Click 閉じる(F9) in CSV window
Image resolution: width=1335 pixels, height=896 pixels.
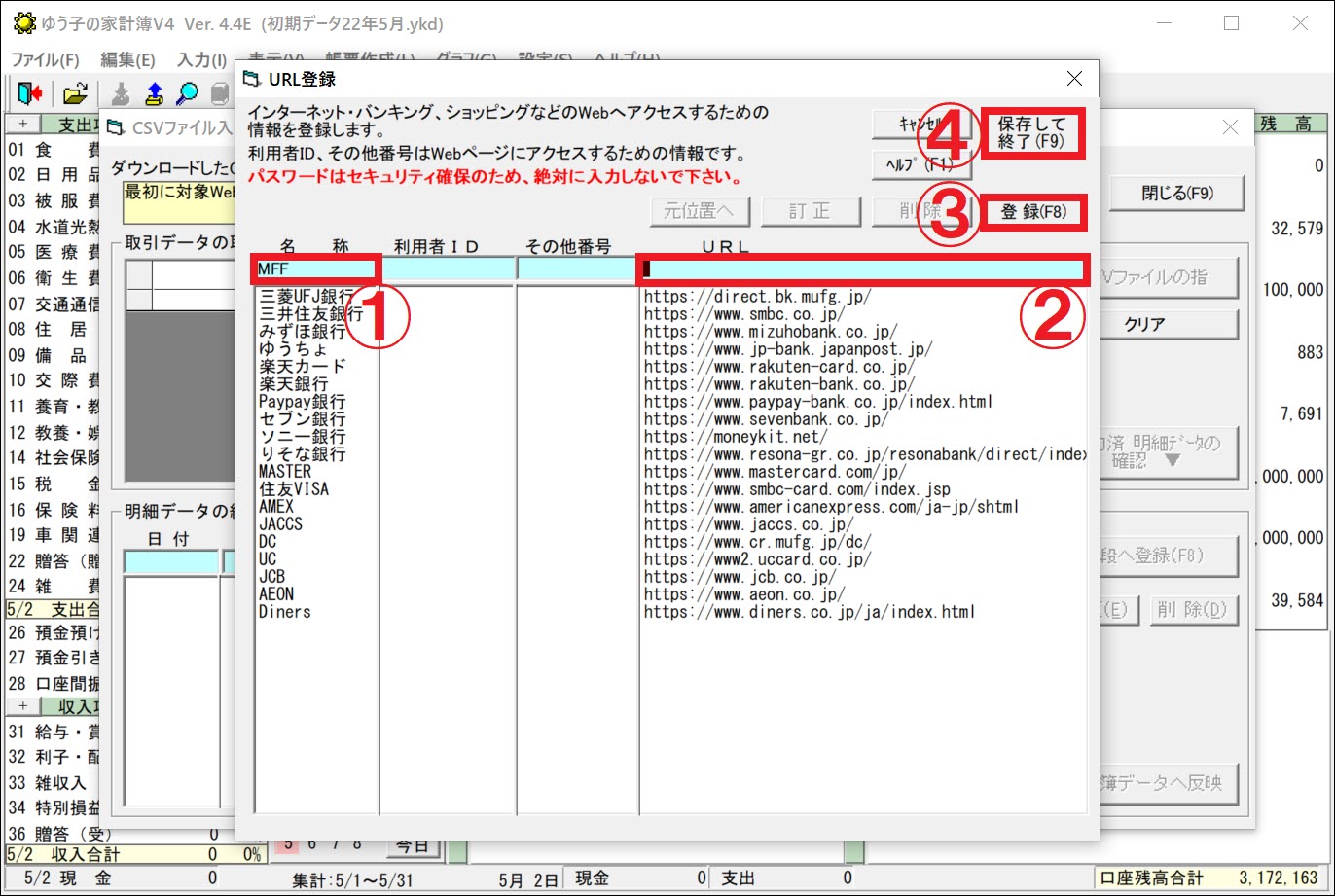[1176, 193]
